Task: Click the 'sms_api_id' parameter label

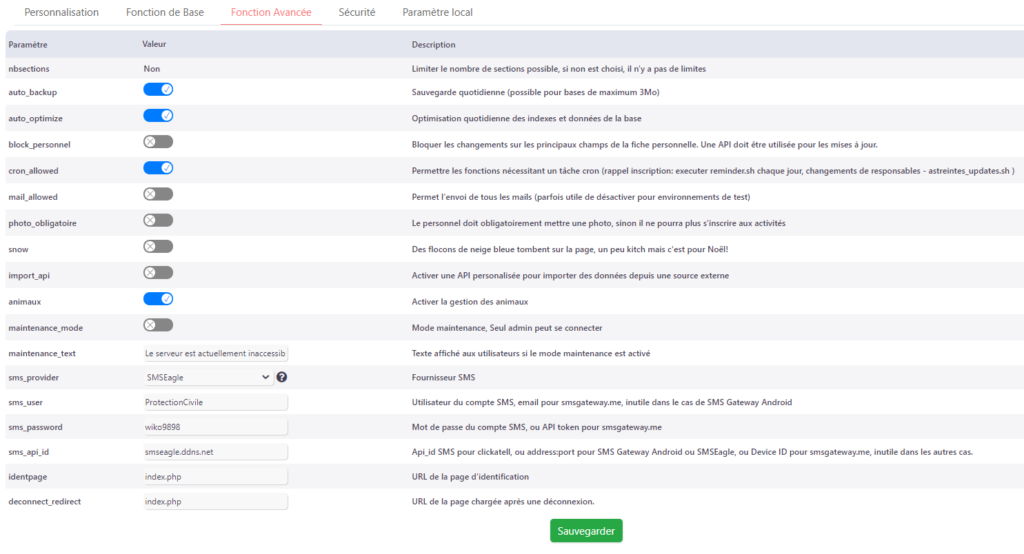Action: click(29, 452)
